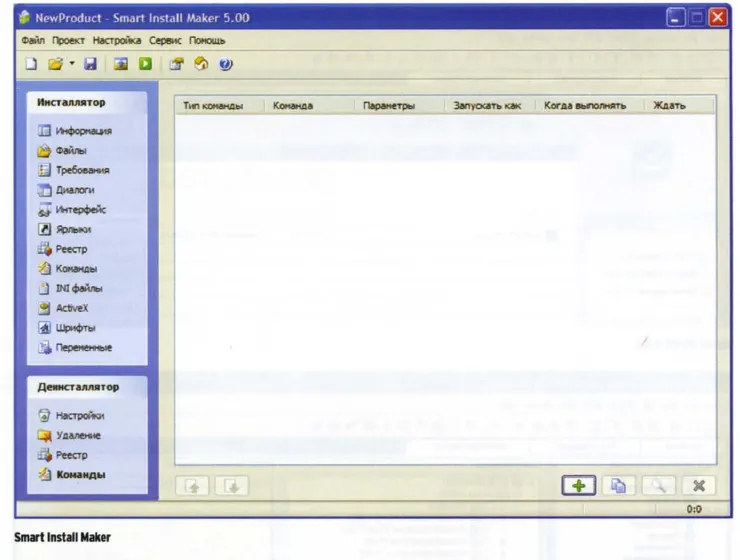This screenshot has height=560, width=740.
Task: Open the Информация section
Action: tap(84, 131)
